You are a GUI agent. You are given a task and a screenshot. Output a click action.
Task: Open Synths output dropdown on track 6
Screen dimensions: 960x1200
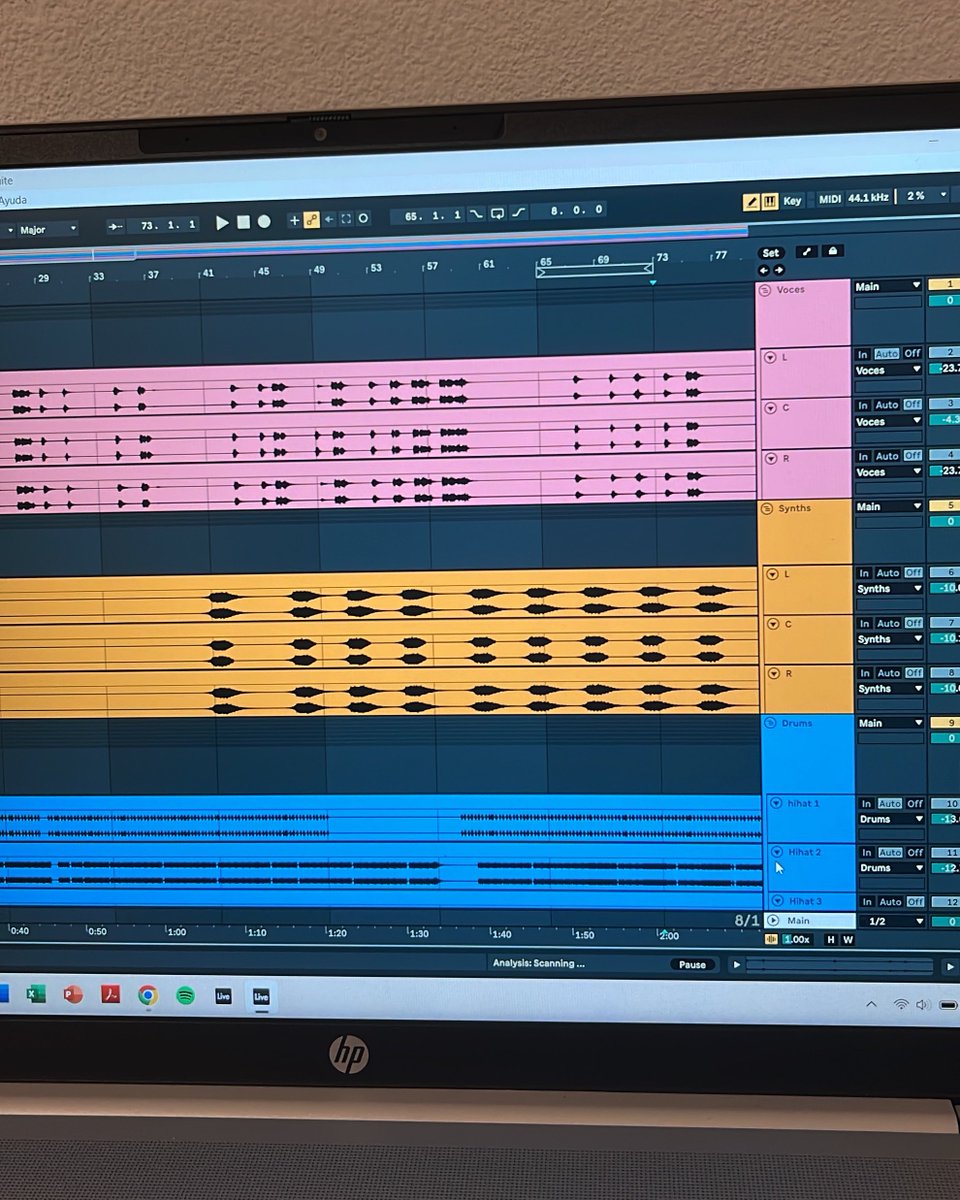pyautogui.click(x=890, y=589)
